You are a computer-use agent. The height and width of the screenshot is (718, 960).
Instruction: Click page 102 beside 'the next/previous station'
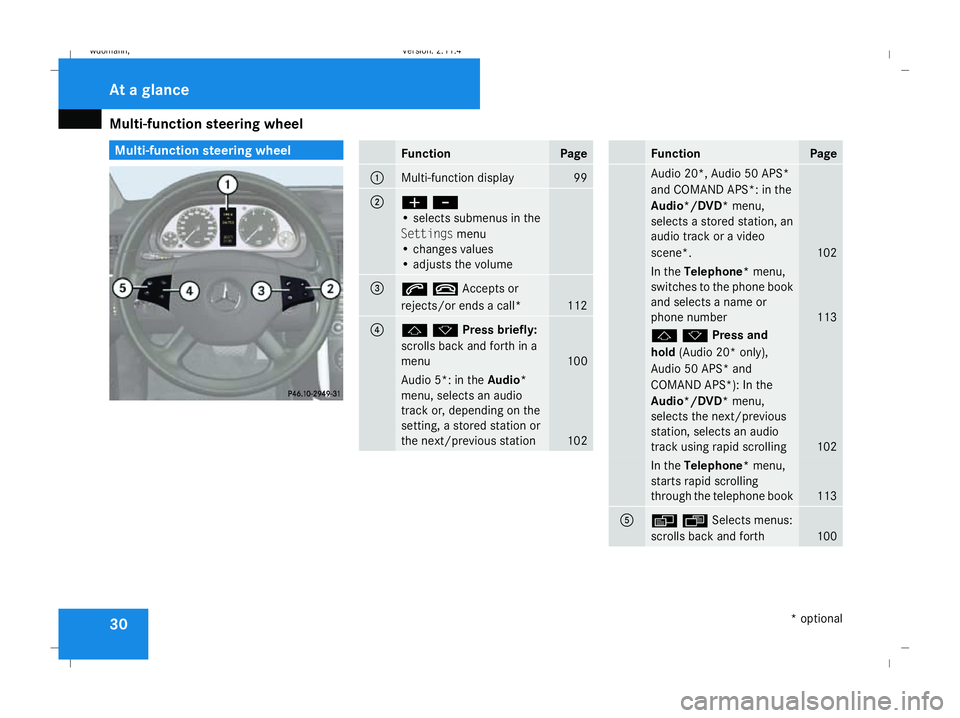coord(577,441)
